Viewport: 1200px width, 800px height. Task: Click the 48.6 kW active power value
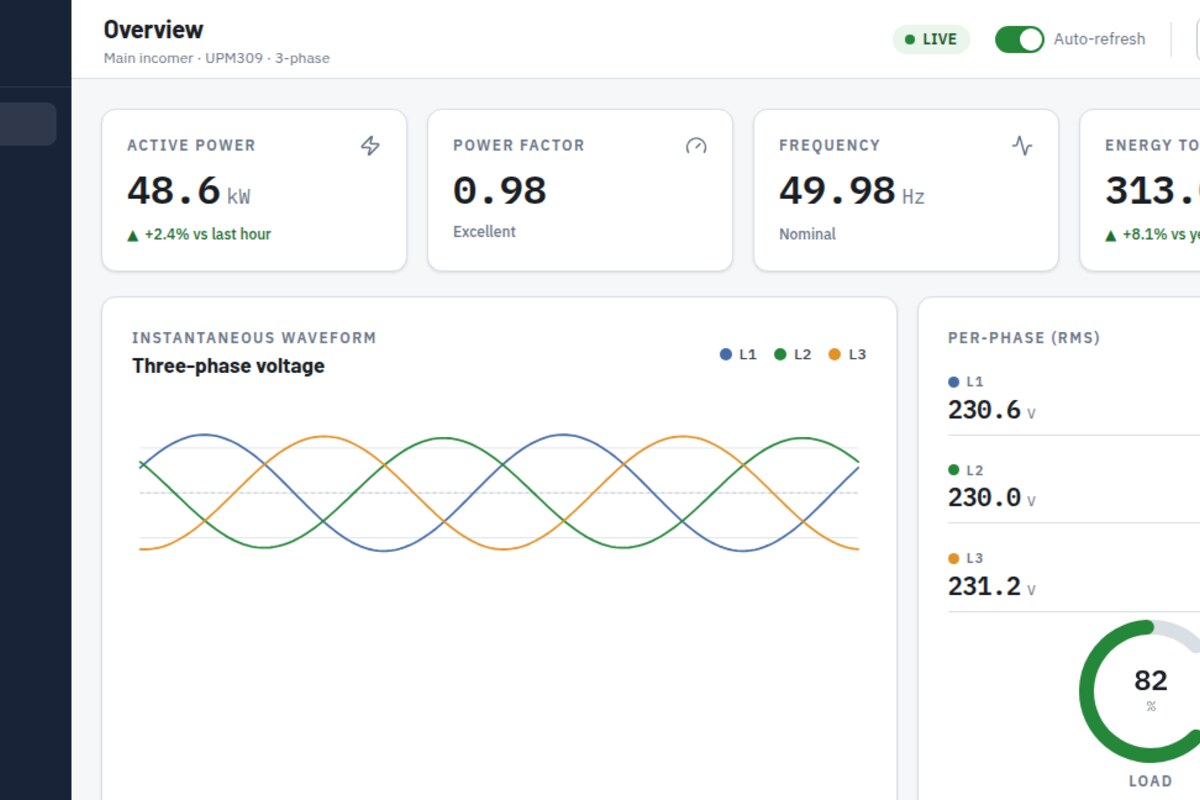pos(189,191)
